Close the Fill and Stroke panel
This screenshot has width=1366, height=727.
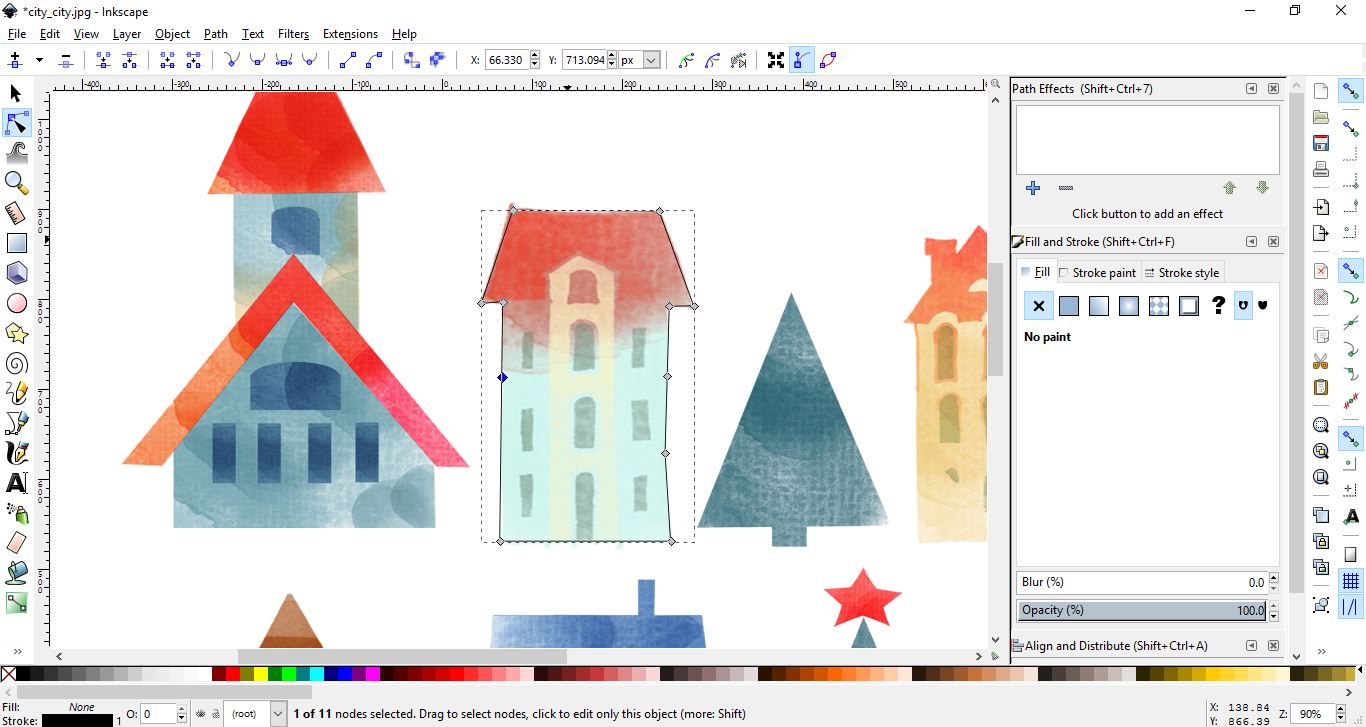tap(1273, 241)
